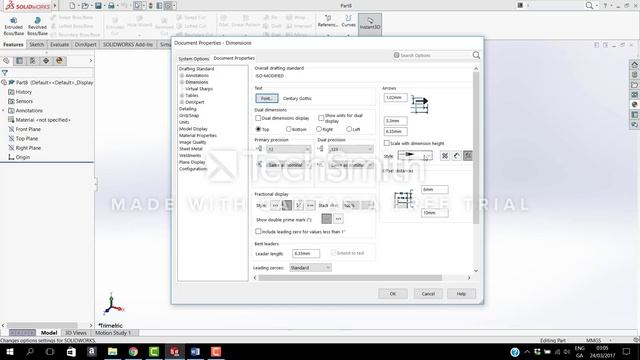Open the Evaluate ribbon tab
The width and height of the screenshot is (640, 360).
60,44
